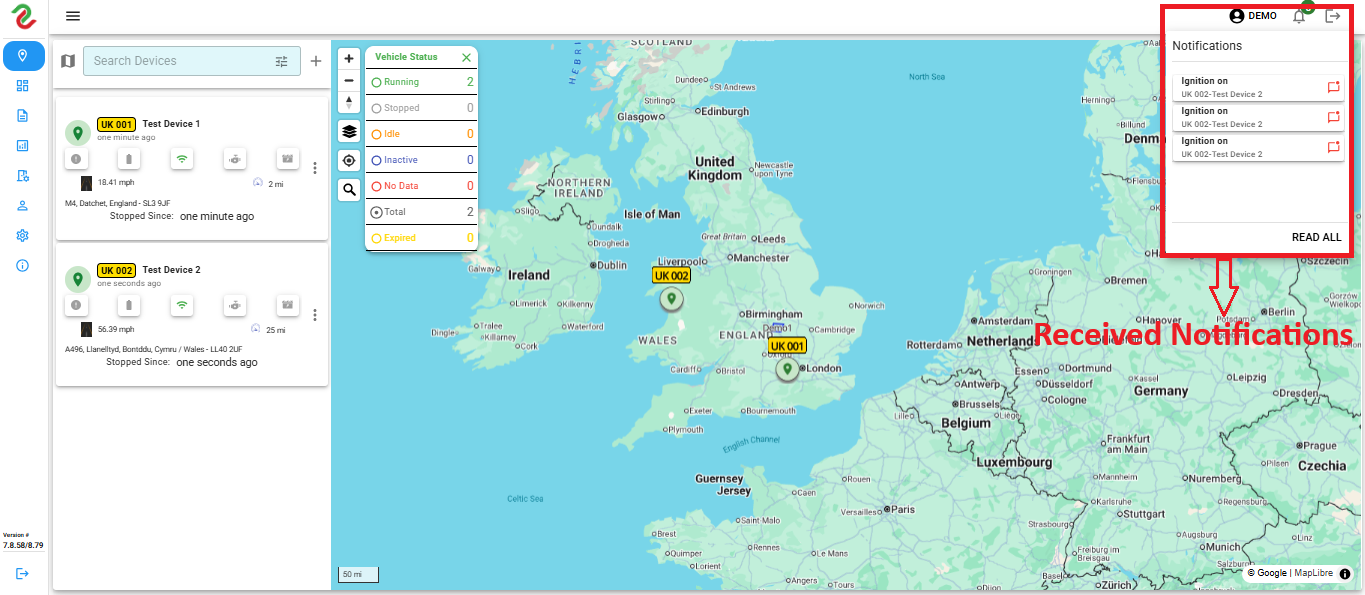Open the hamburger menu at top left

[x=72, y=16]
